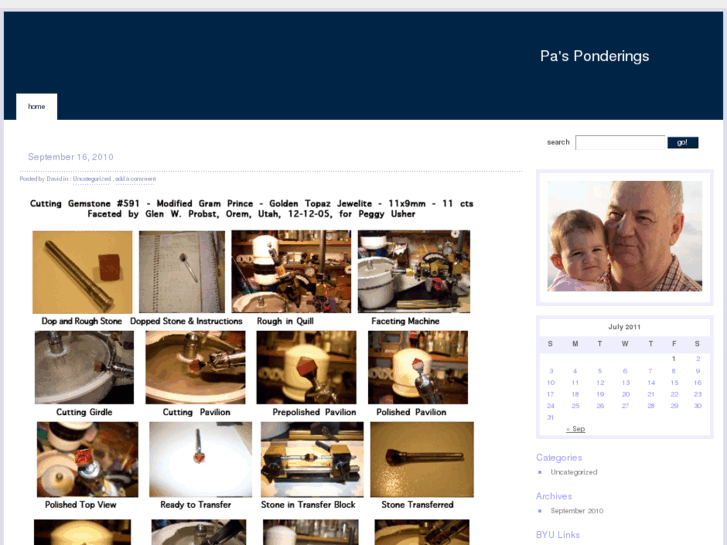Click the Faceted by Glen W. Probst line
727x545 pixels.
pyautogui.click(x=251, y=214)
